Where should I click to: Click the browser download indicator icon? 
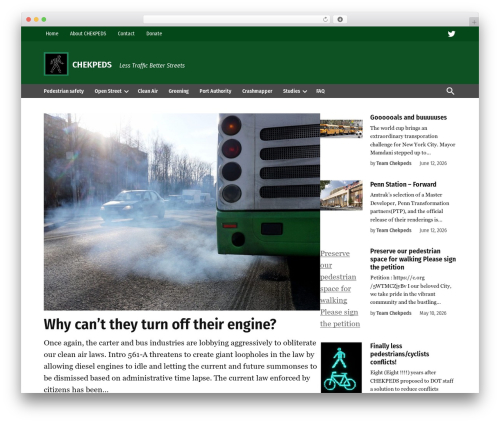(x=340, y=19)
